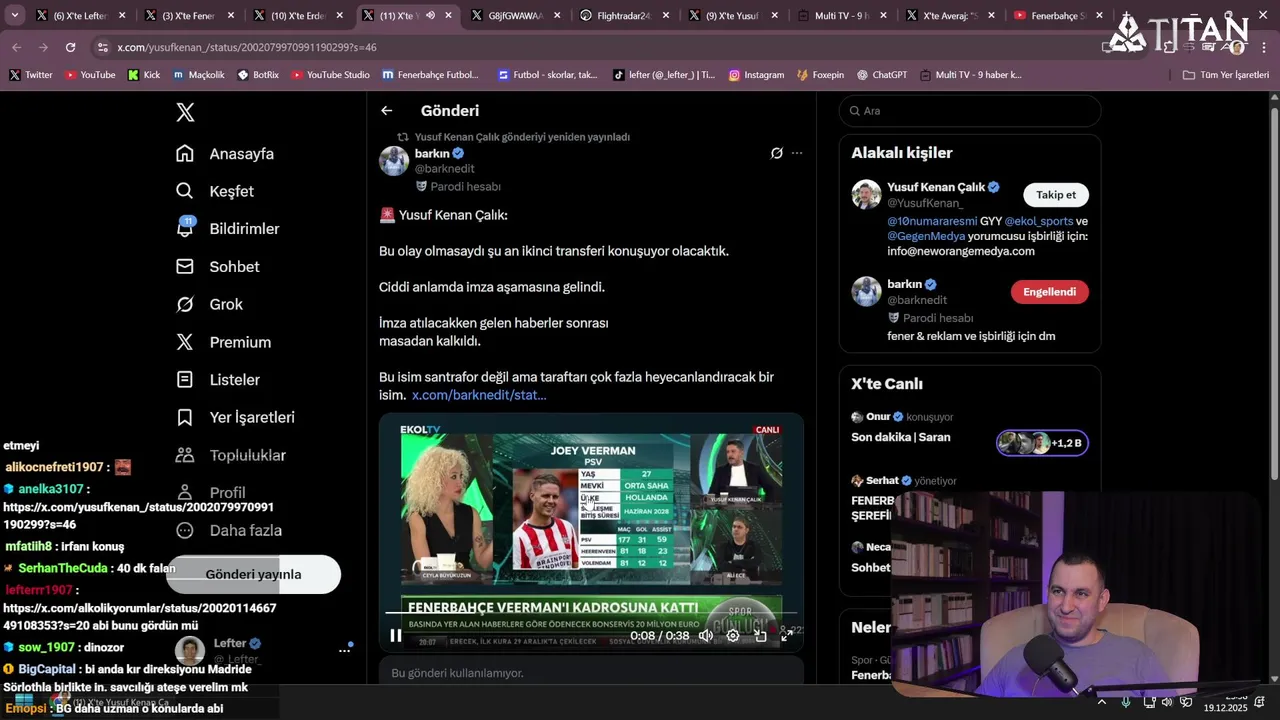
Task: Open the x.com/barknedit/stat... link
Action: (x=479, y=395)
